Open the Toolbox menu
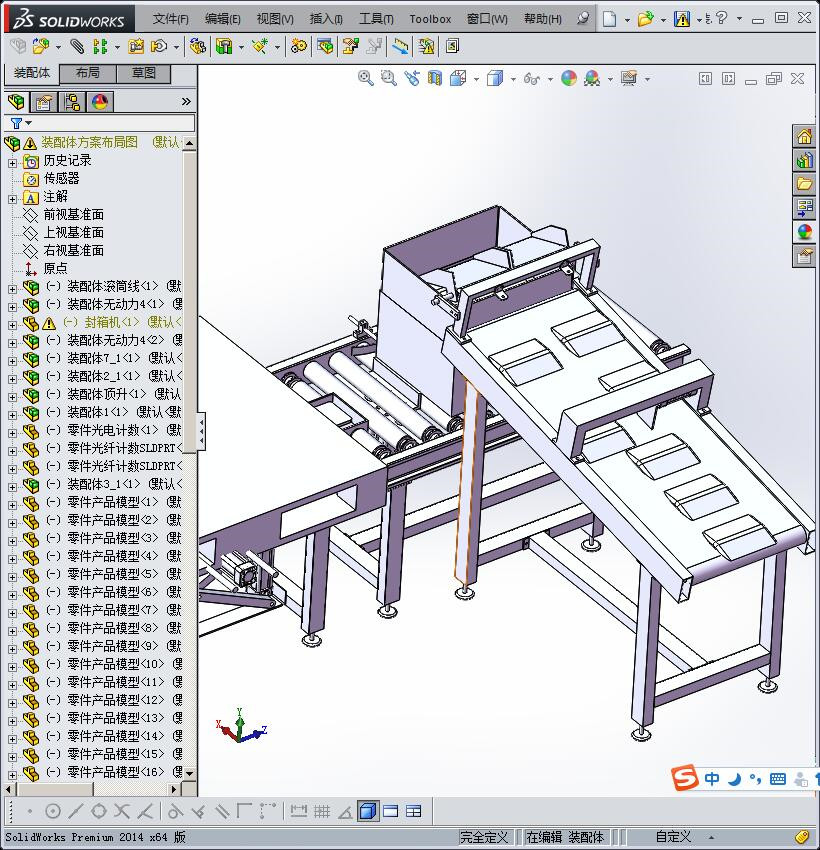Screen dimensions: 820x850 (430, 19)
